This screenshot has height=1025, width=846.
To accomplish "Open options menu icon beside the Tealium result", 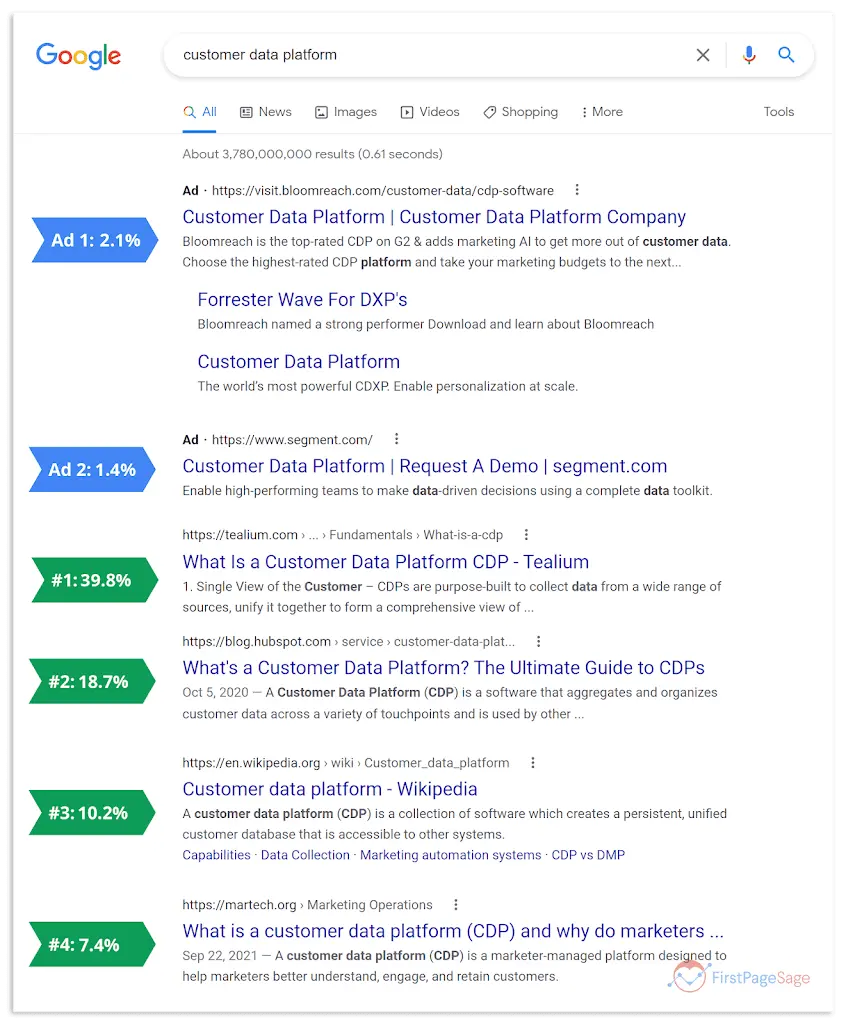I will click(526, 534).
